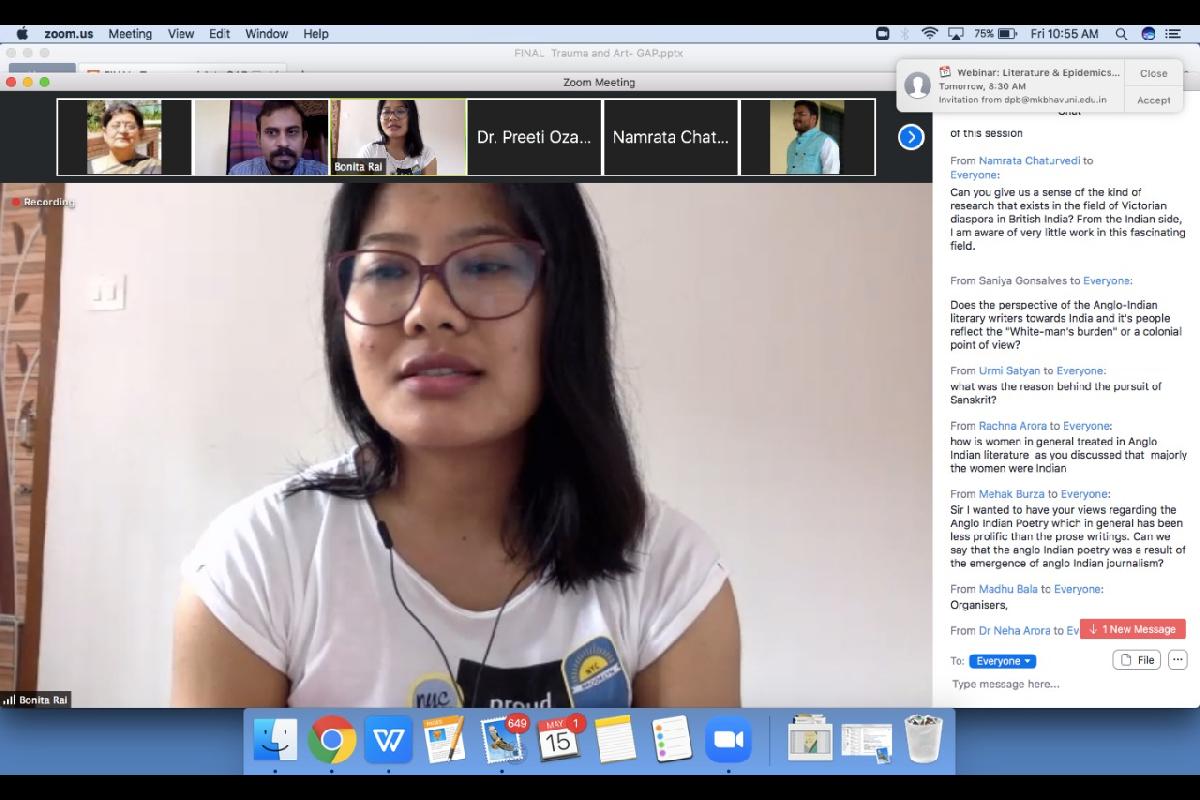Viewport: 1200px width, 800px height.
Task: Open the View menu in the menu bar
Action: pos(181,33)
